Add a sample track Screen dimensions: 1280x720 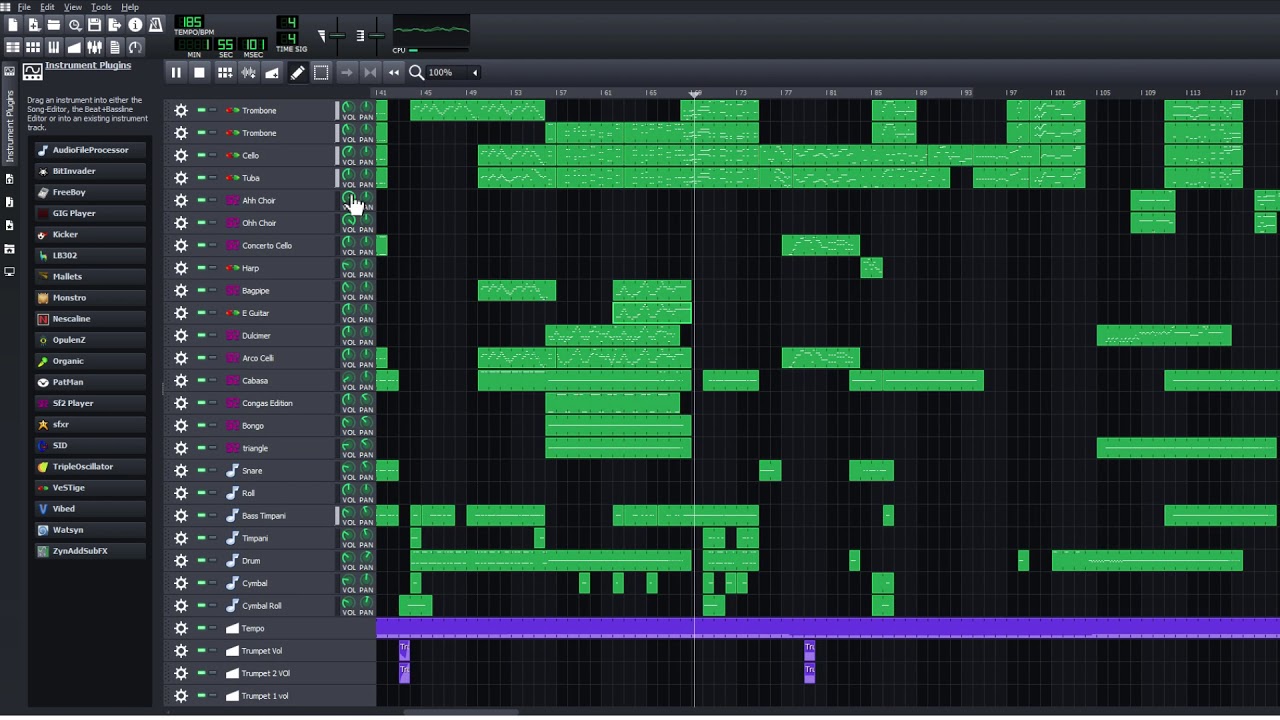click(x=248, y=72)
